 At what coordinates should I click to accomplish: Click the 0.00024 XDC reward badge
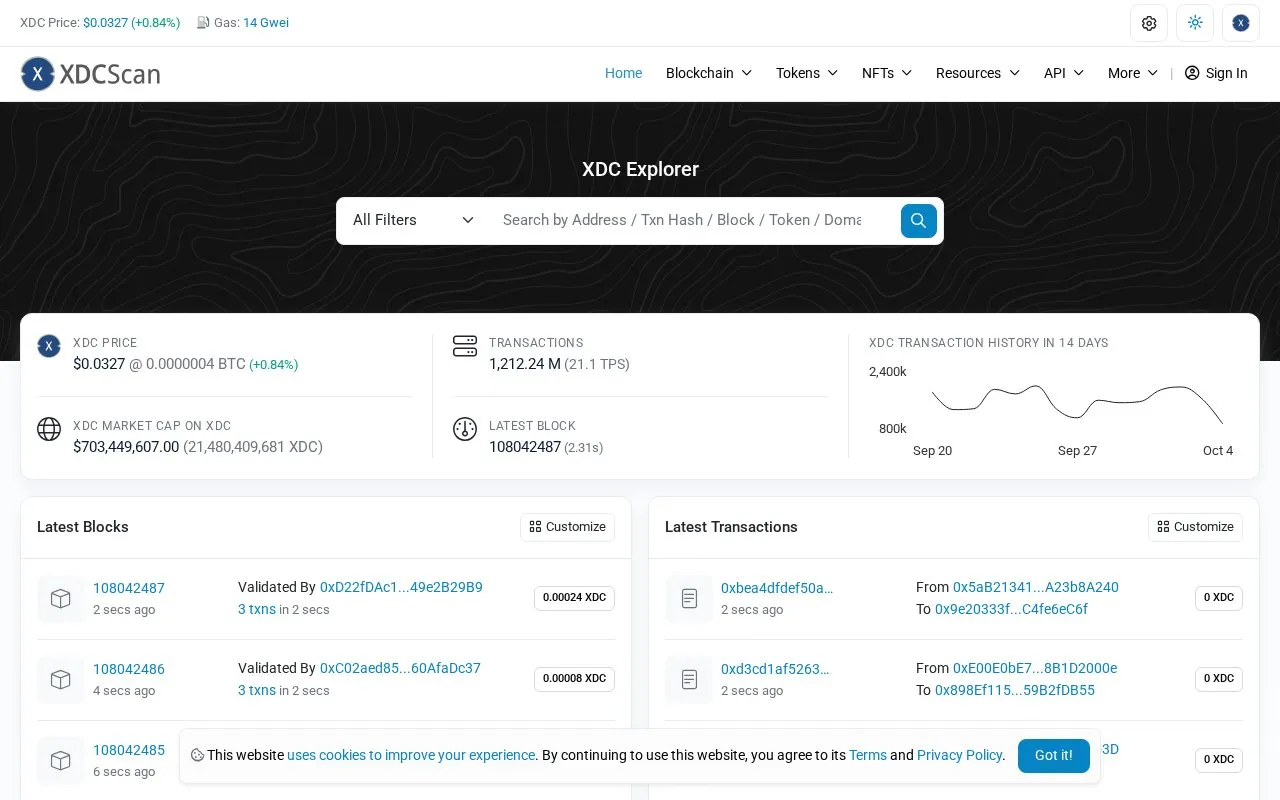[574, 598]
